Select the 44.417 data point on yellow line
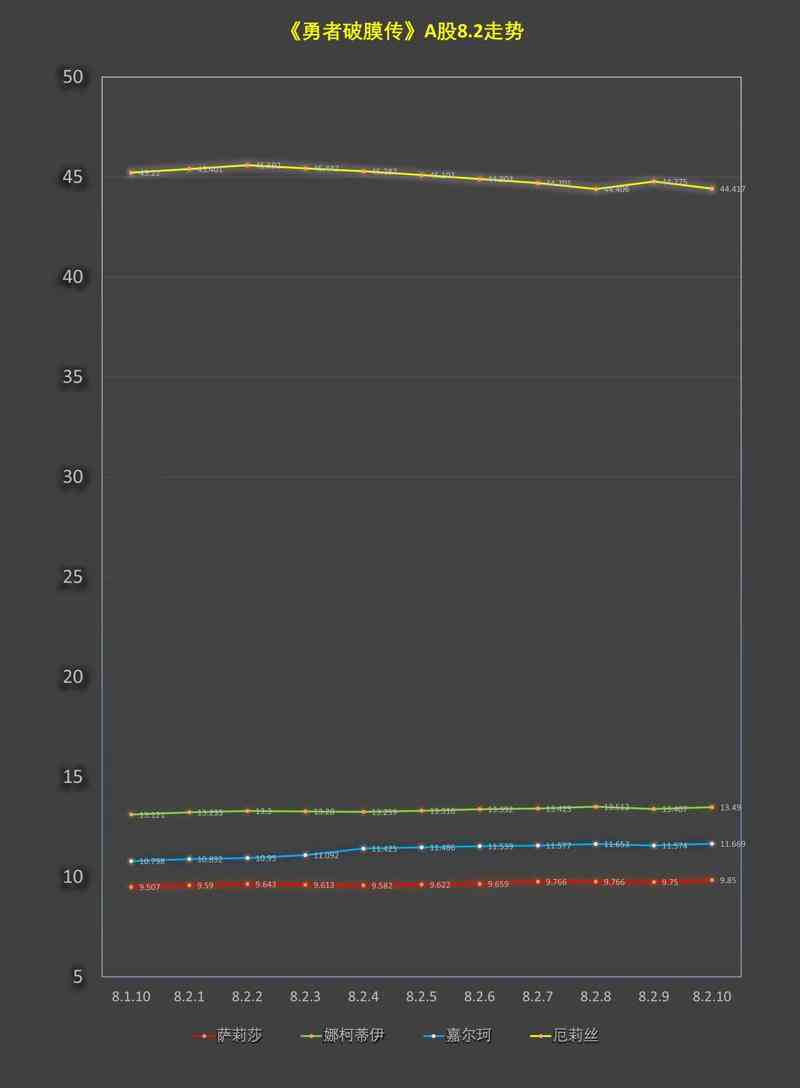Image resolution: width=800 pixels, height=1088 pixels. pos(711,188)
